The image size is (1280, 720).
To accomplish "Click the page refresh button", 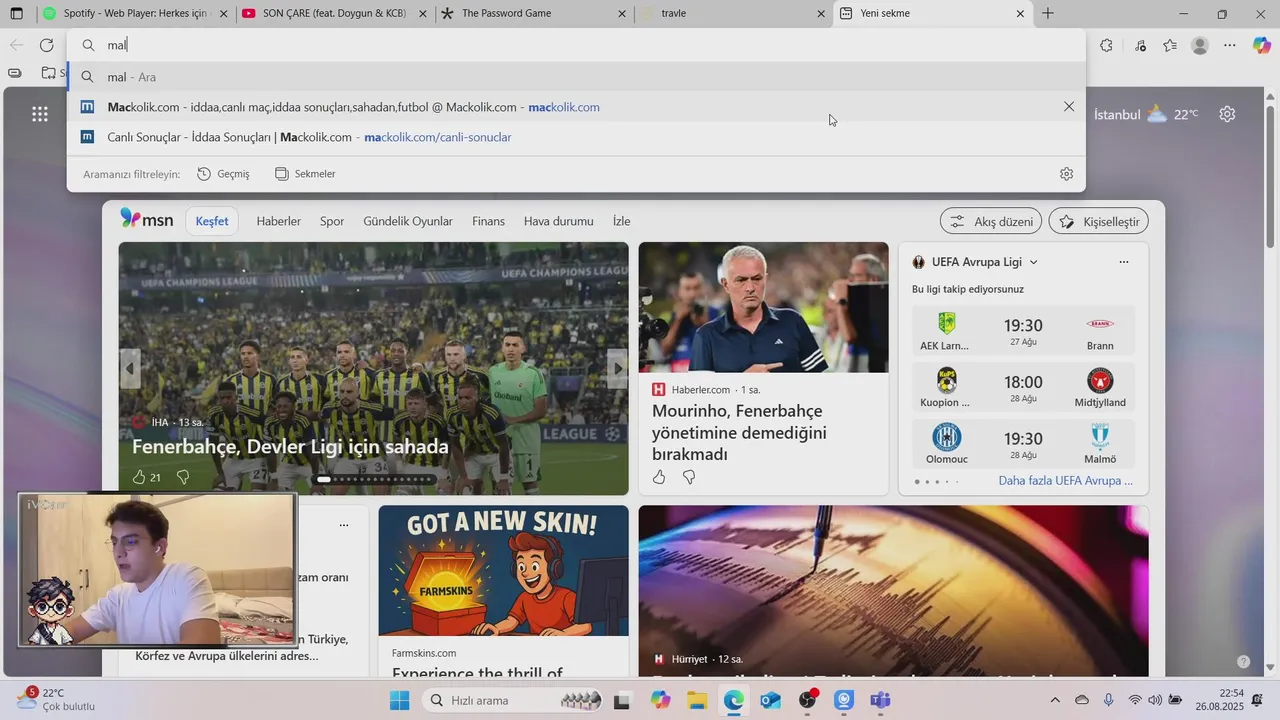I will [x=46, y=45].
